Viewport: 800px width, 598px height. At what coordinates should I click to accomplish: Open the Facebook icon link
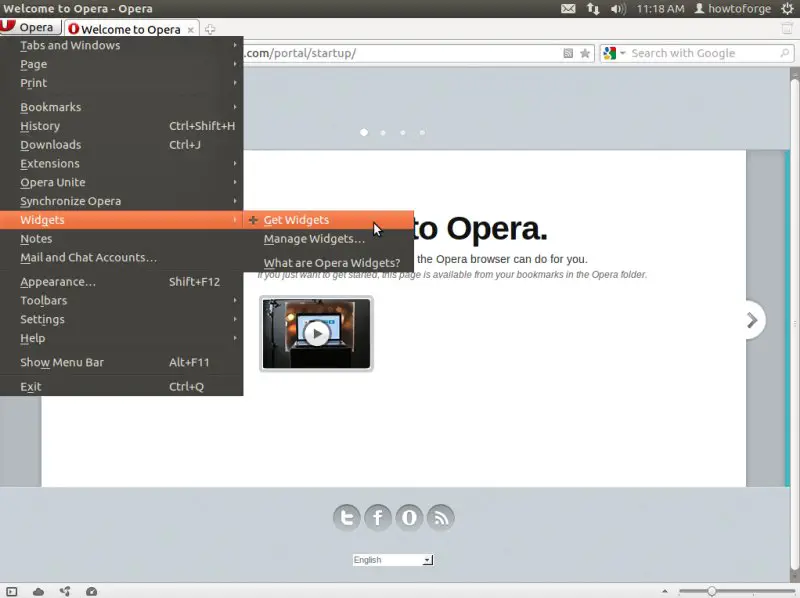pyautogui.click(x=378, y=518)
